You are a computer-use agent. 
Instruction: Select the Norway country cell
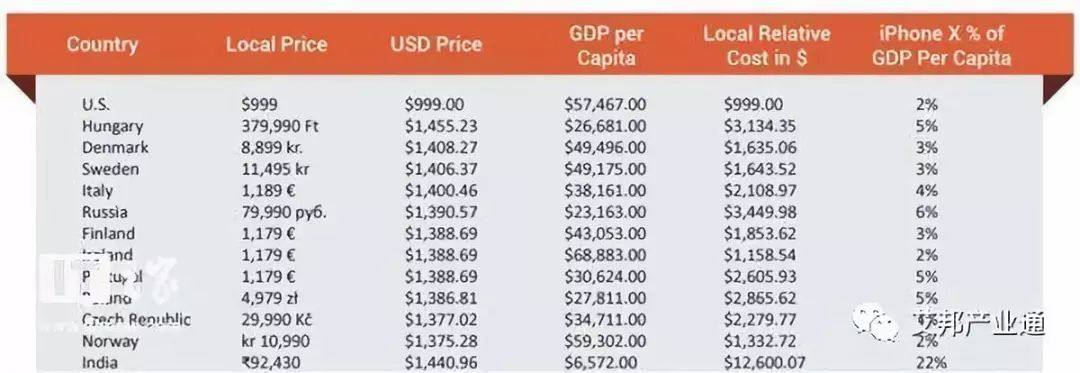coord(110,341)
